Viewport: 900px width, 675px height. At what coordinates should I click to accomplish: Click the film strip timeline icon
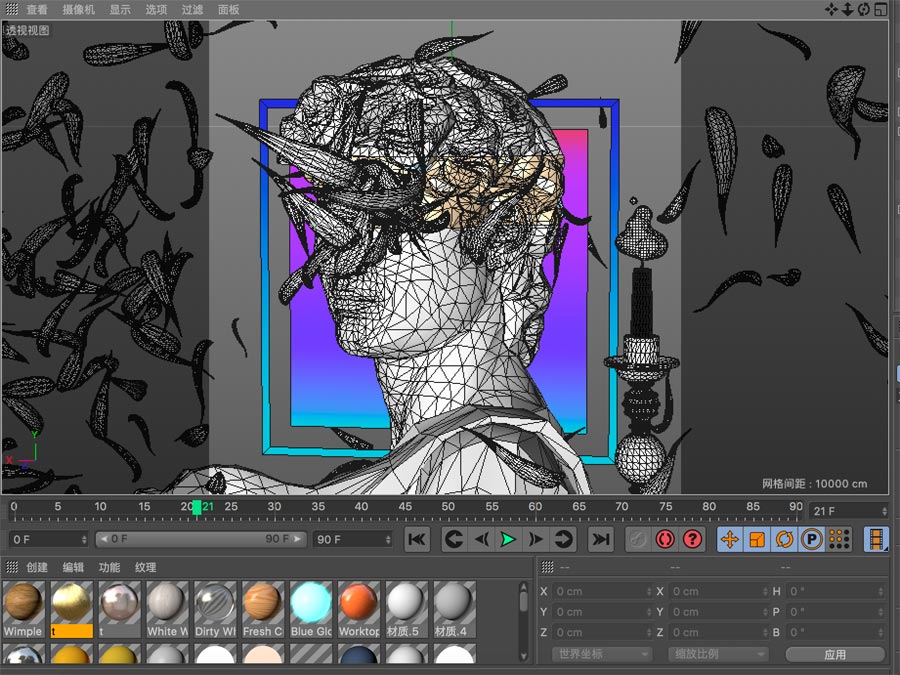(x=875, y=540)
